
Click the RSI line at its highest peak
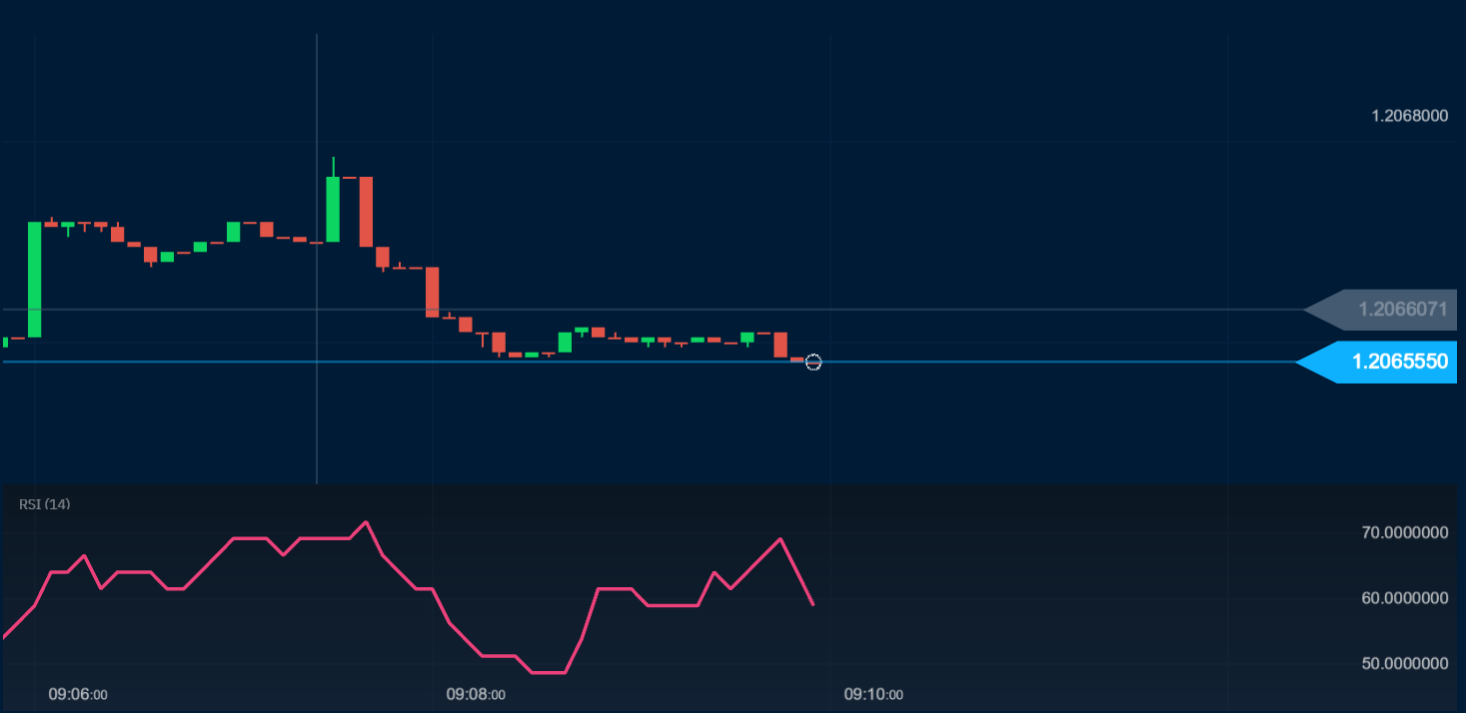click(366, 522)
